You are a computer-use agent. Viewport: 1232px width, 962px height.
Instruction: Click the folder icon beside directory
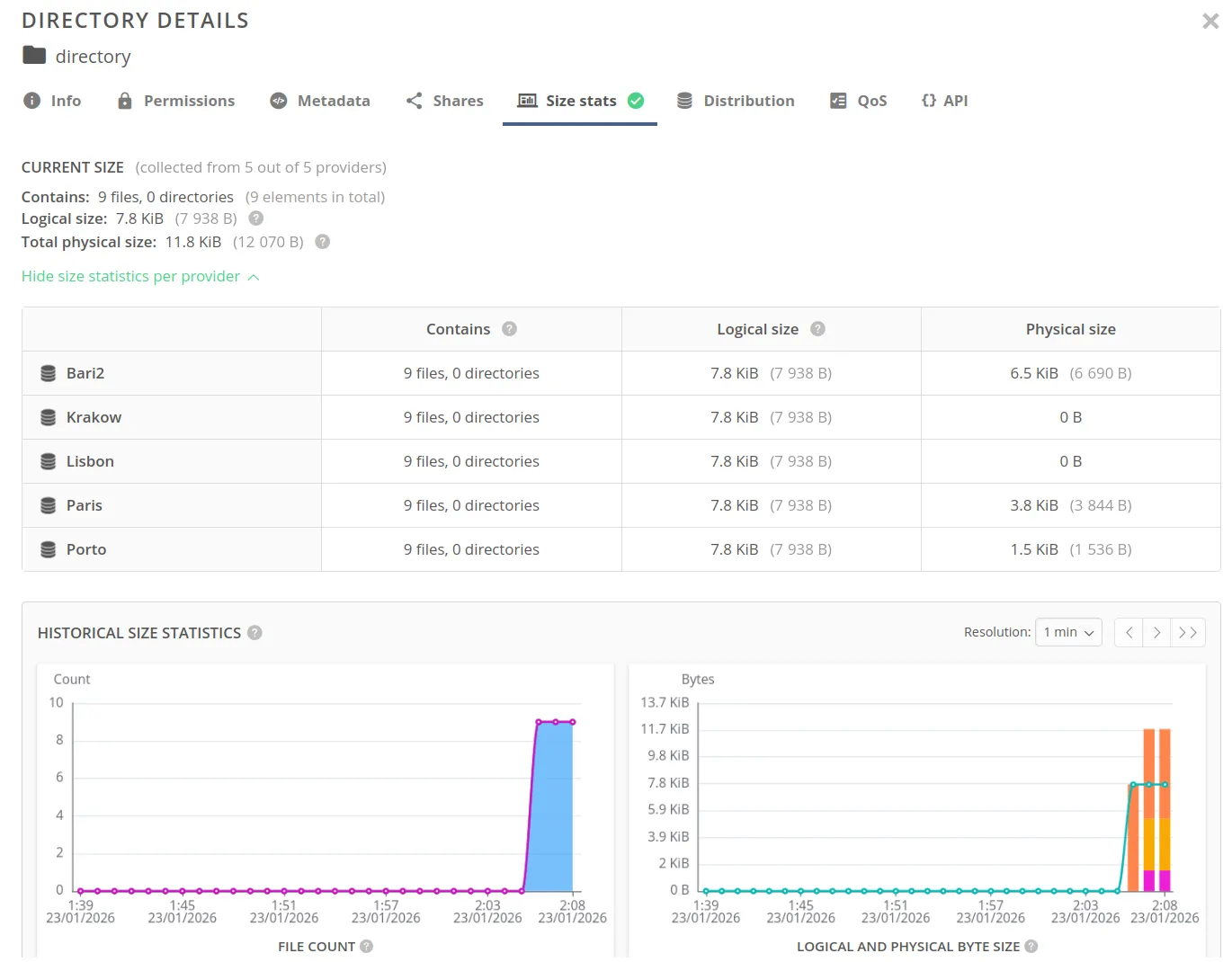34,56
